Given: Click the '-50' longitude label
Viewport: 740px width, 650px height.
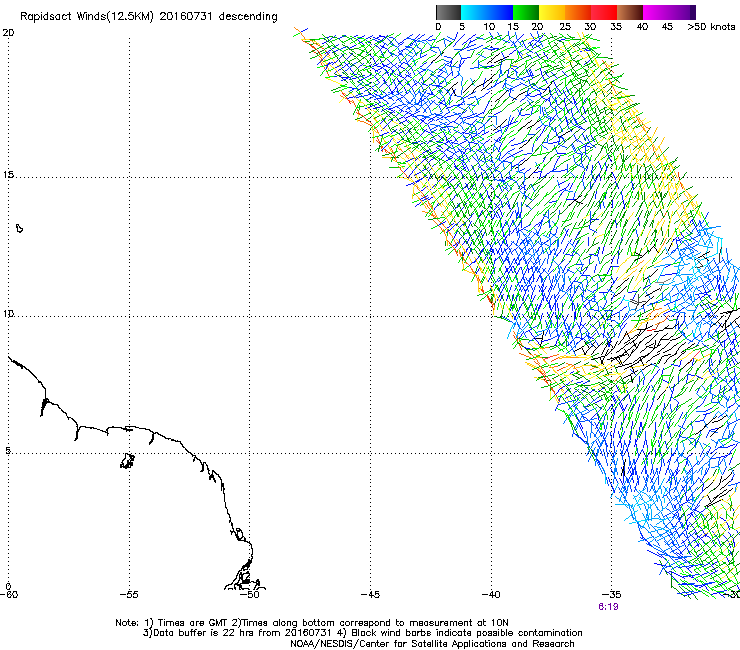Looking at the screenshot, I should [x=250, y=594].
